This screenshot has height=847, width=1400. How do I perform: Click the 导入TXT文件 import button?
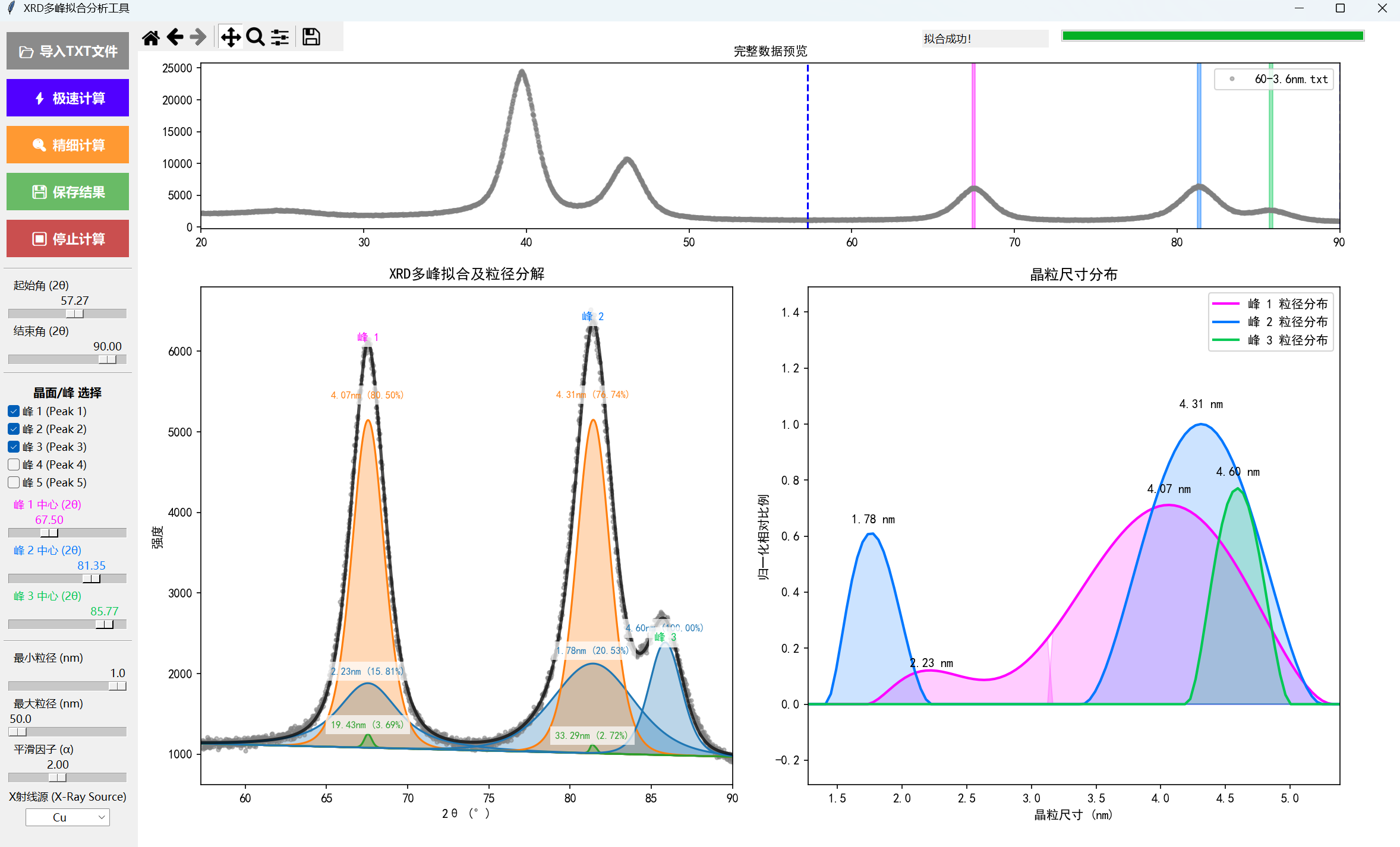(68, 51)
